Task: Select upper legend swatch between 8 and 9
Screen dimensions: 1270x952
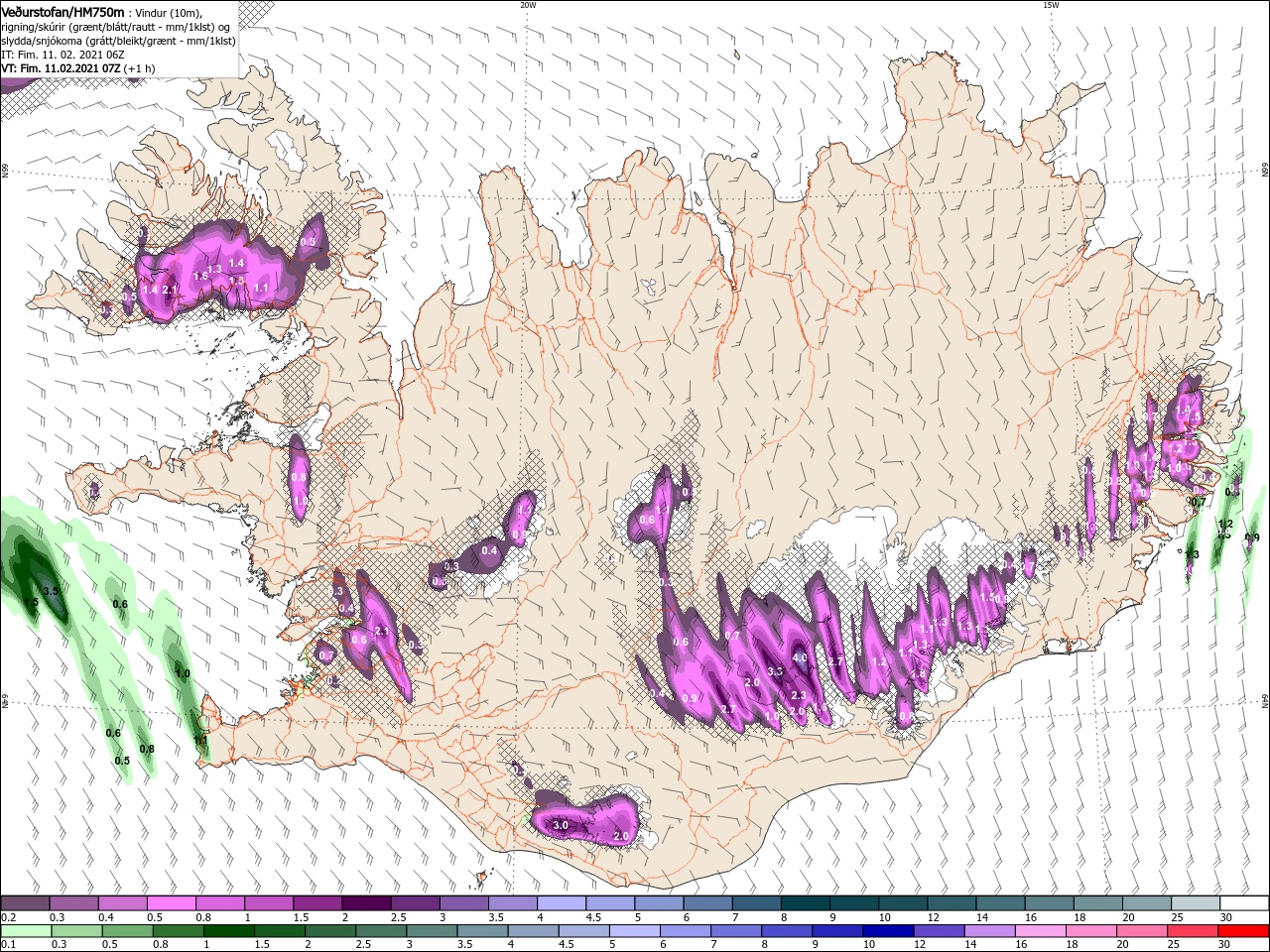Action: point(805,903)
